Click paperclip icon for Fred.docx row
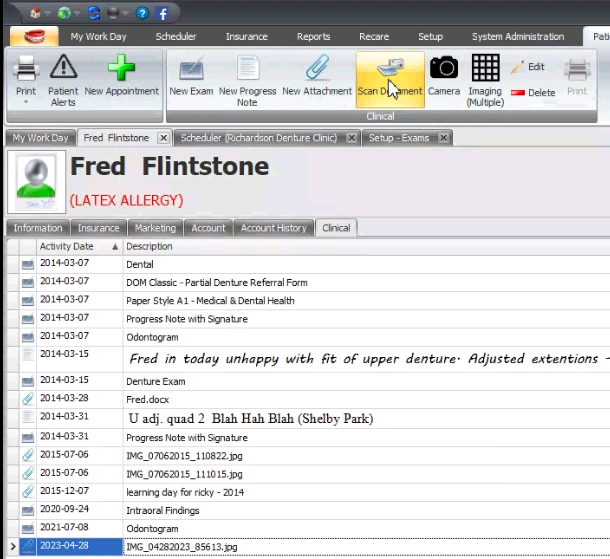Image resolution: width=610 pixels, height=559 pixels. pos(28,399)
